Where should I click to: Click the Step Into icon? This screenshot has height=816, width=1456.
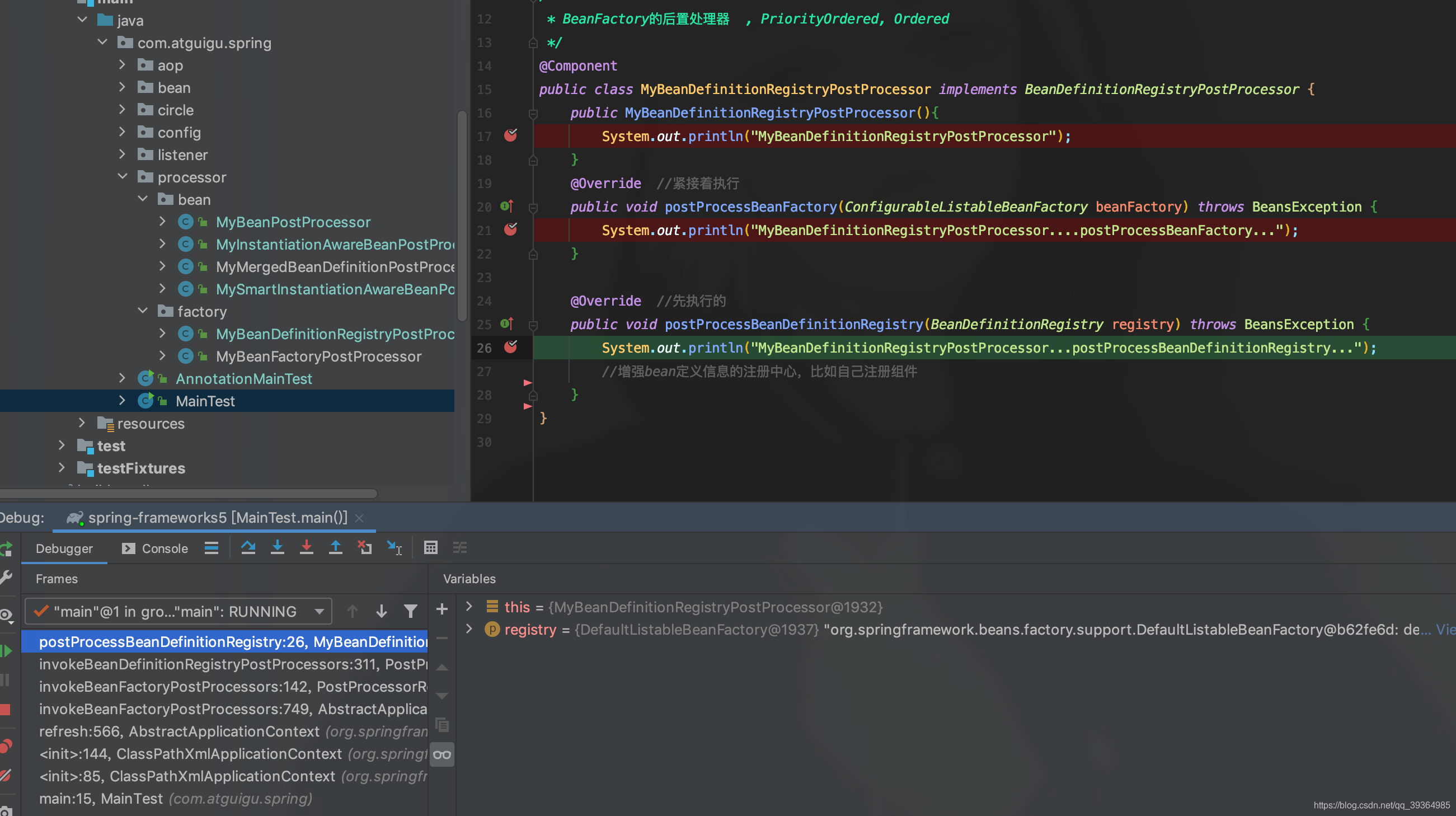point(277,547)
